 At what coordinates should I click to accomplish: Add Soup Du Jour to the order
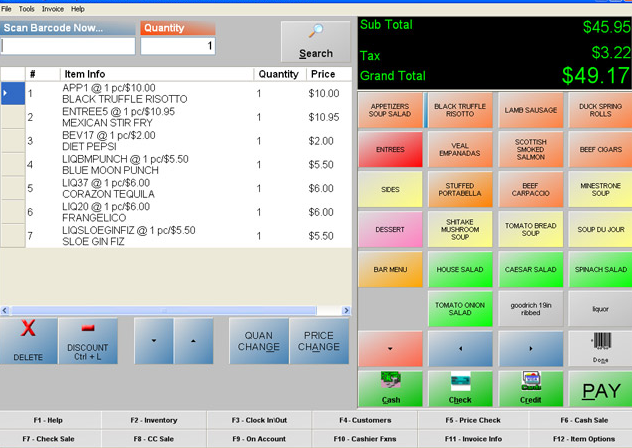pyautogui.click(x=600, y=229)
